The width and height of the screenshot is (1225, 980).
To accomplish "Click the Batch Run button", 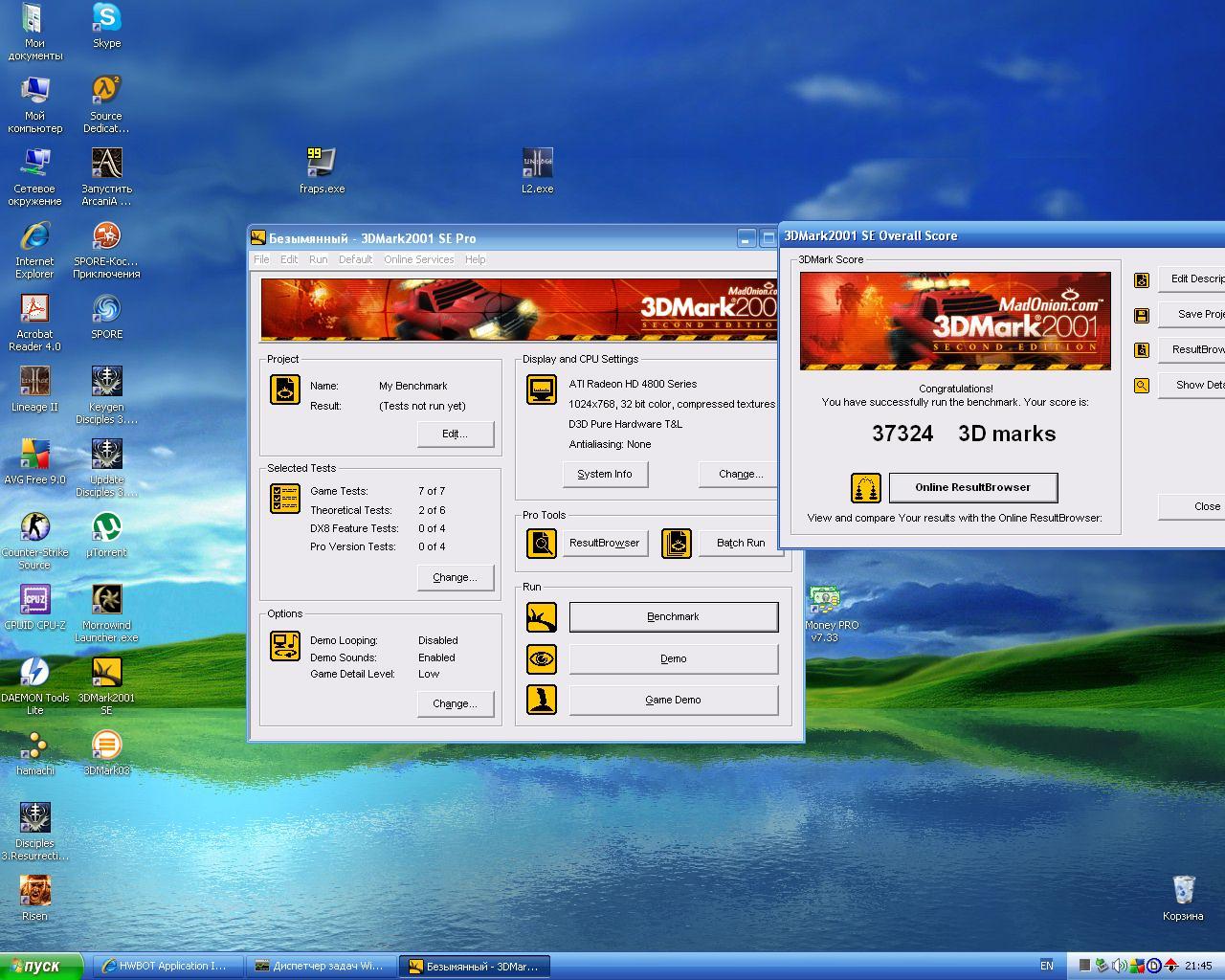I will [741, 543].
